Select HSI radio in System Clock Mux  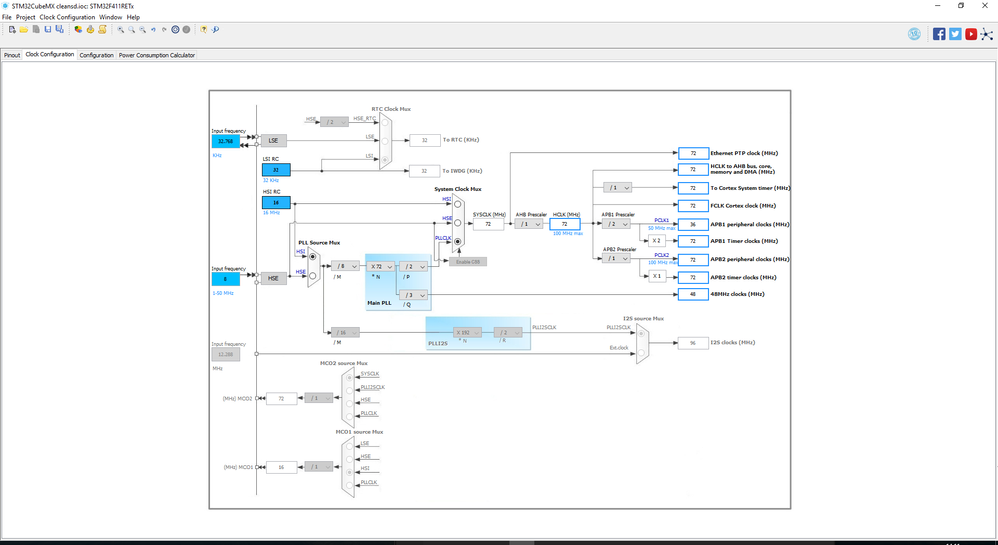coord(457,204)
